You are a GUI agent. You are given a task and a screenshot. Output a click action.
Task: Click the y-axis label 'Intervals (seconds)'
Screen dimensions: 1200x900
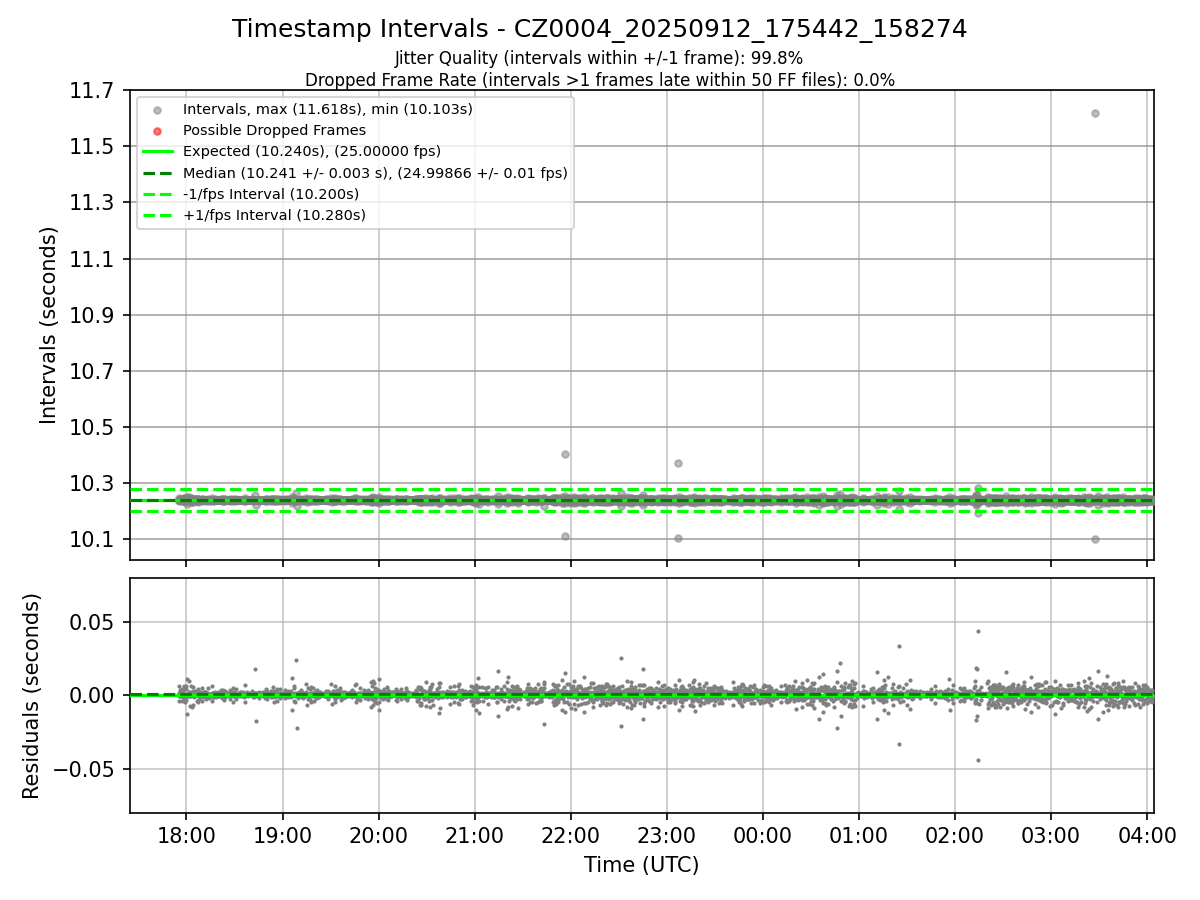click(49, 325)
